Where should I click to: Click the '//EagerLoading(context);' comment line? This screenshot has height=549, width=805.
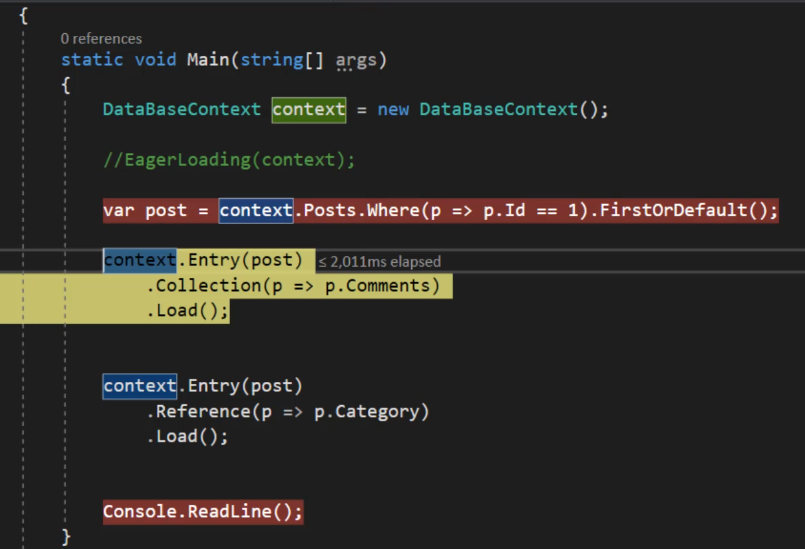[x=229, y=160]
